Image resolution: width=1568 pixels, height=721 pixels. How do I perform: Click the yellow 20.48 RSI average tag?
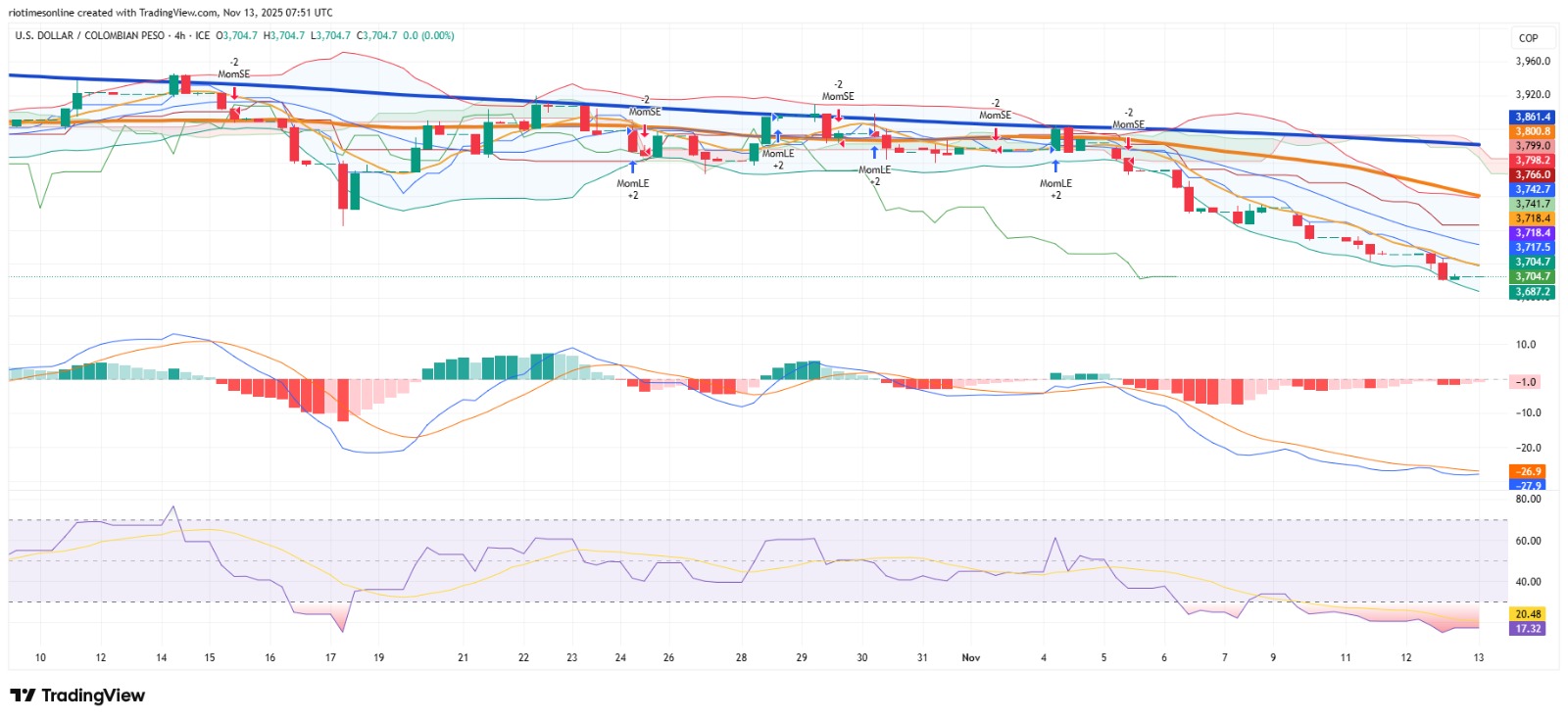point(1528,614)
